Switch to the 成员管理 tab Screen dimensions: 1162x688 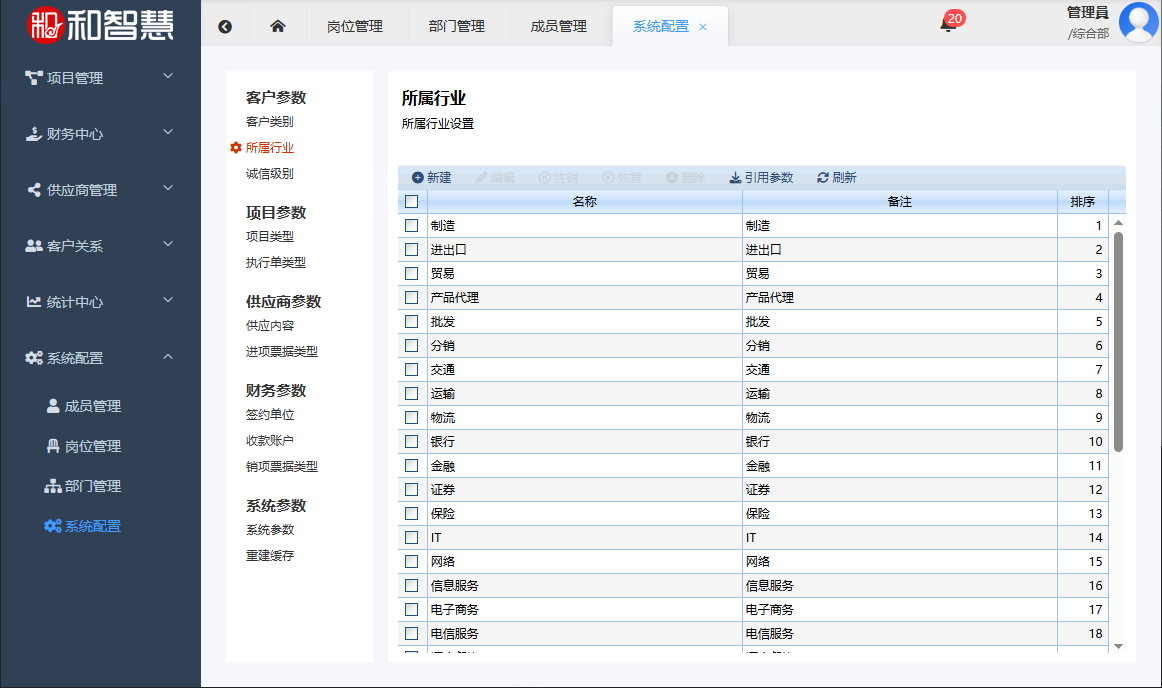[x=558, y=26]
